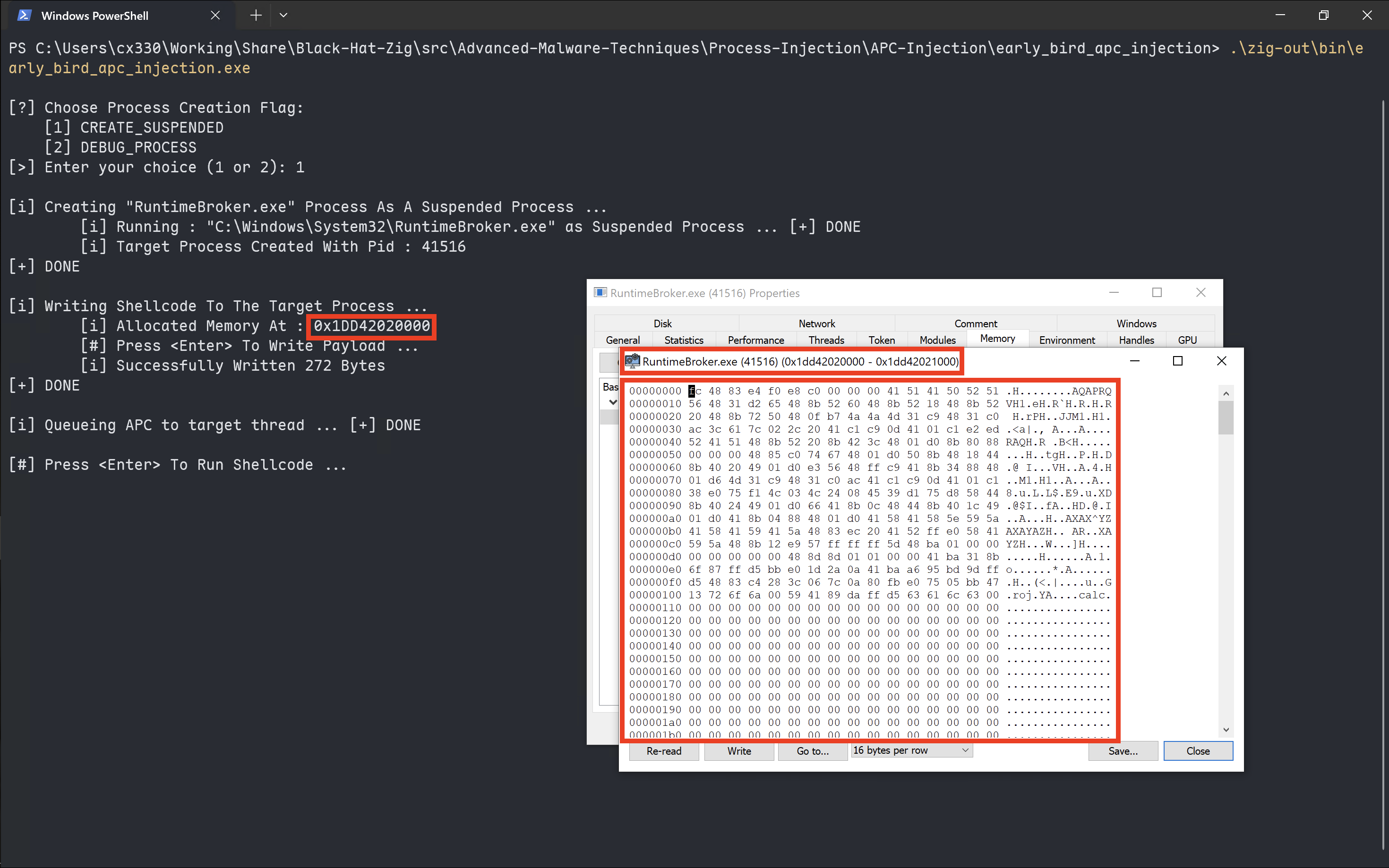Expand the terminal profile dropdown arrow
Image resolution: width=1389 pixels, height=868 pixels.
tap(283, 16)
